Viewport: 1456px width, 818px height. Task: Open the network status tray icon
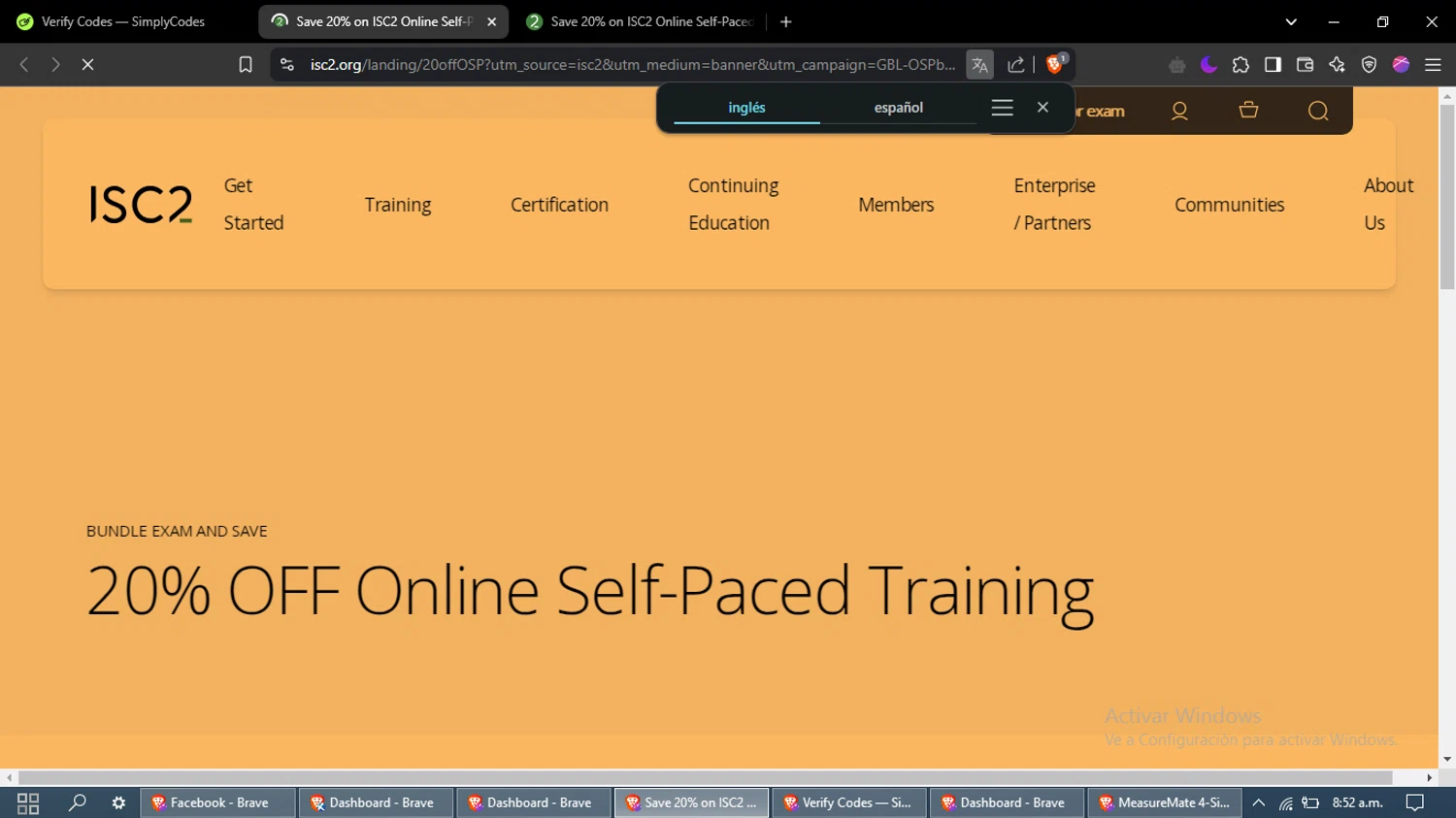(1285, 802)
